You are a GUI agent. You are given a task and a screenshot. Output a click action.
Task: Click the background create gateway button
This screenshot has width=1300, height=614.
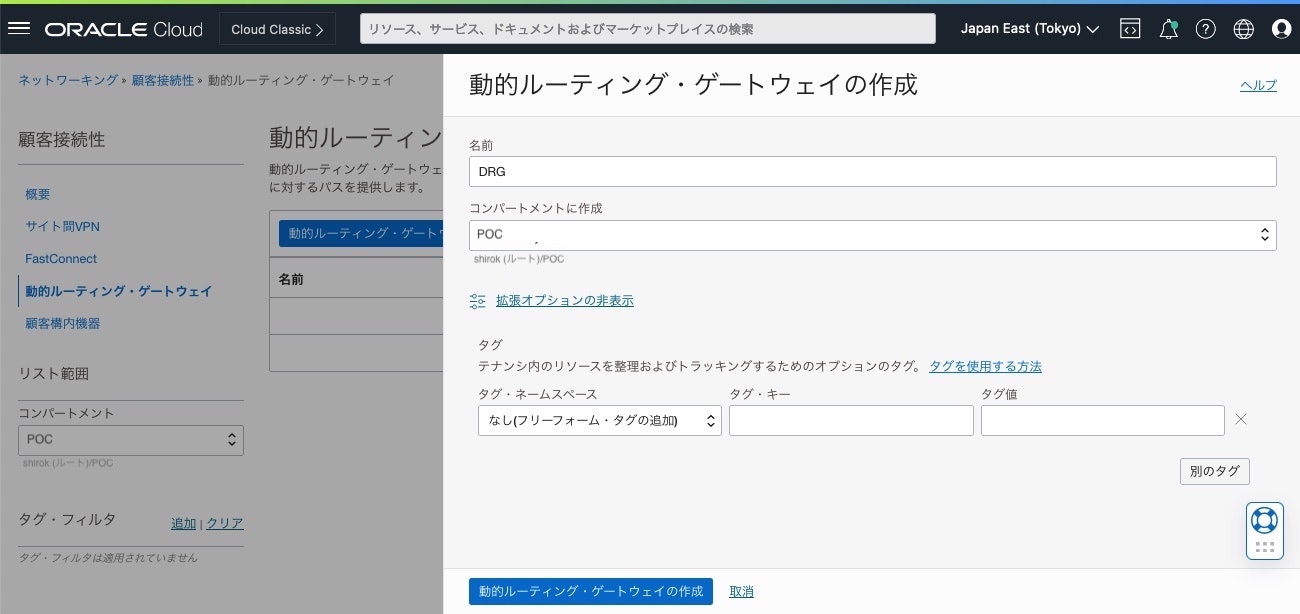pos(361,233)
